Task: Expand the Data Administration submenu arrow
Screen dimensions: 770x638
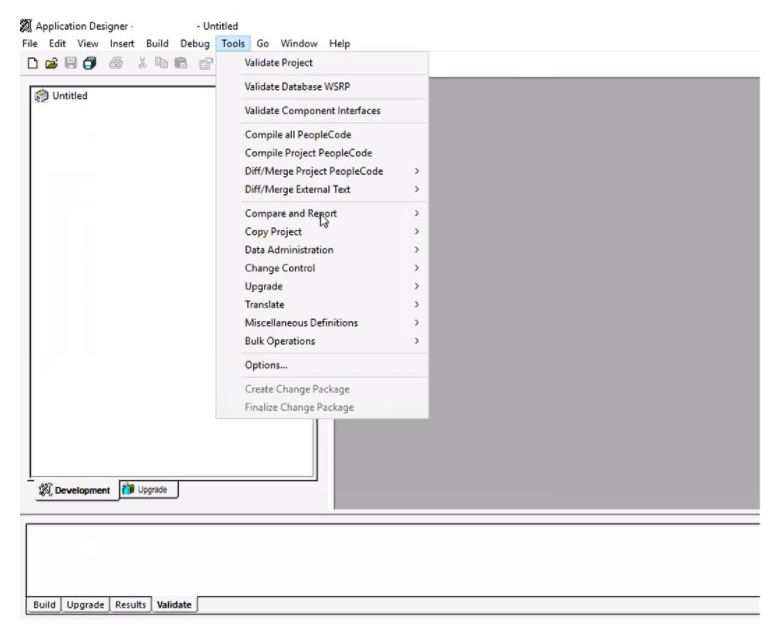Action: [416, 250]
